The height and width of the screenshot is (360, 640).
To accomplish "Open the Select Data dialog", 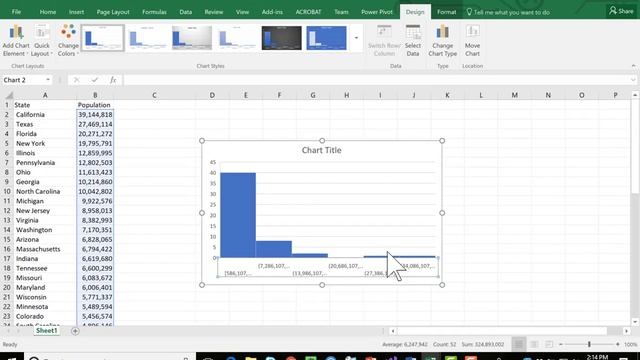I will point(413,41).
